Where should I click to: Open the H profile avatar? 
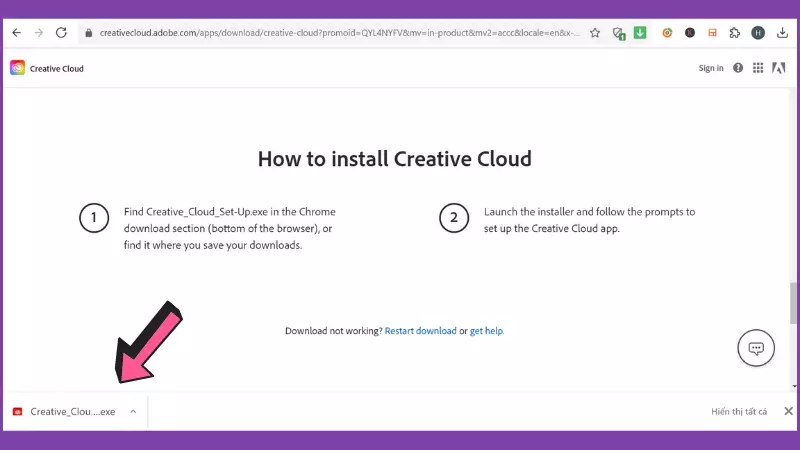pyautogui.click(x=758, y=33)
